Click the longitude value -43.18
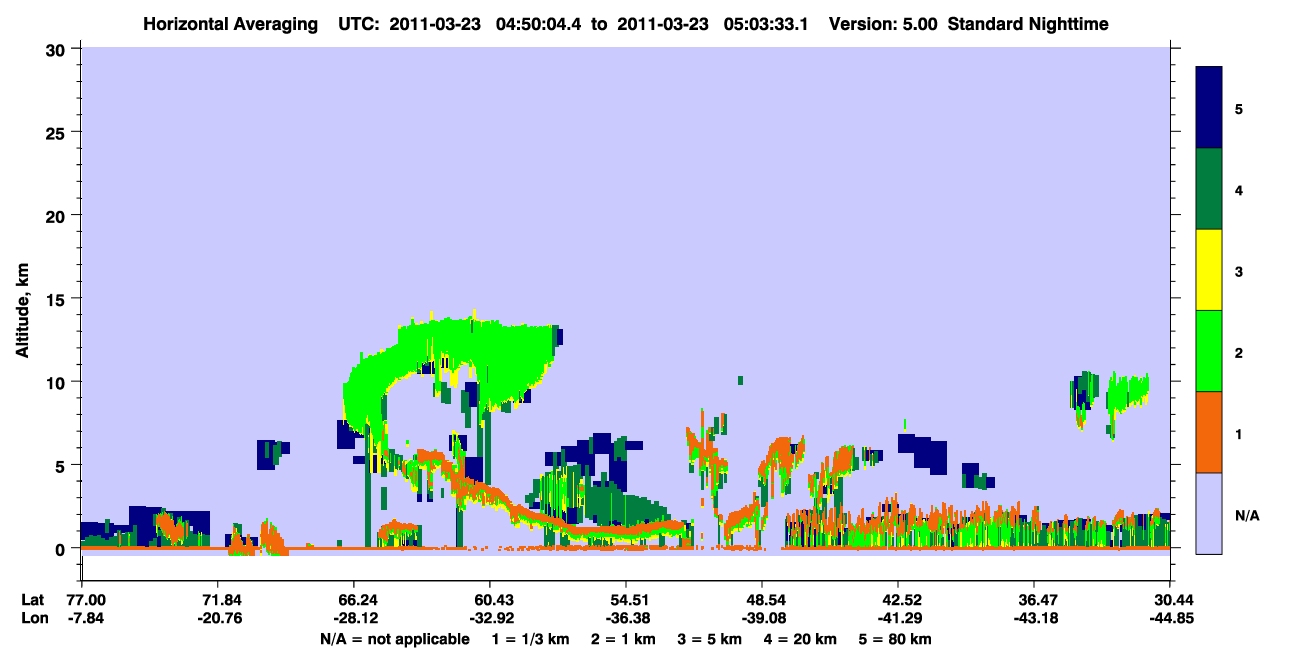 pyautogui.click(x=1035, y=617)
